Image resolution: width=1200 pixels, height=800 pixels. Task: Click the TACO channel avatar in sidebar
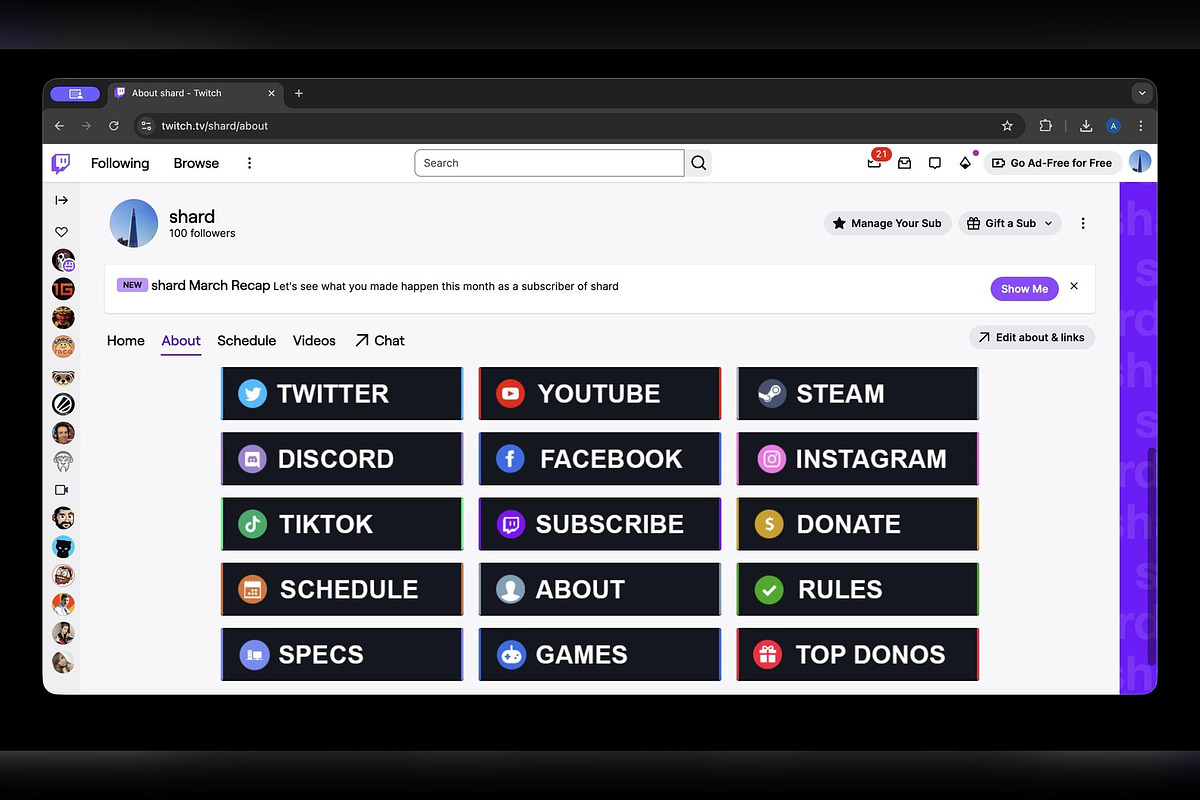coord(63,346)
